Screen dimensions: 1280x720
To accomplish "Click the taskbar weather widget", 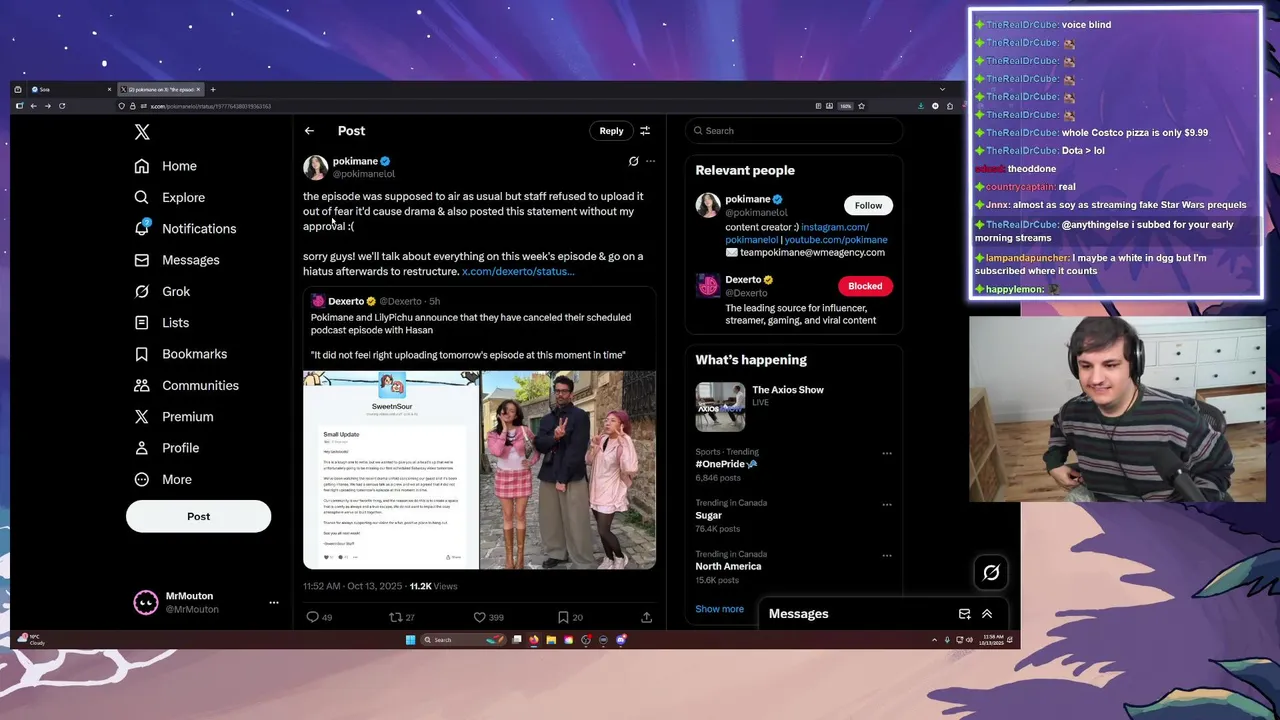I will point(31,639).
